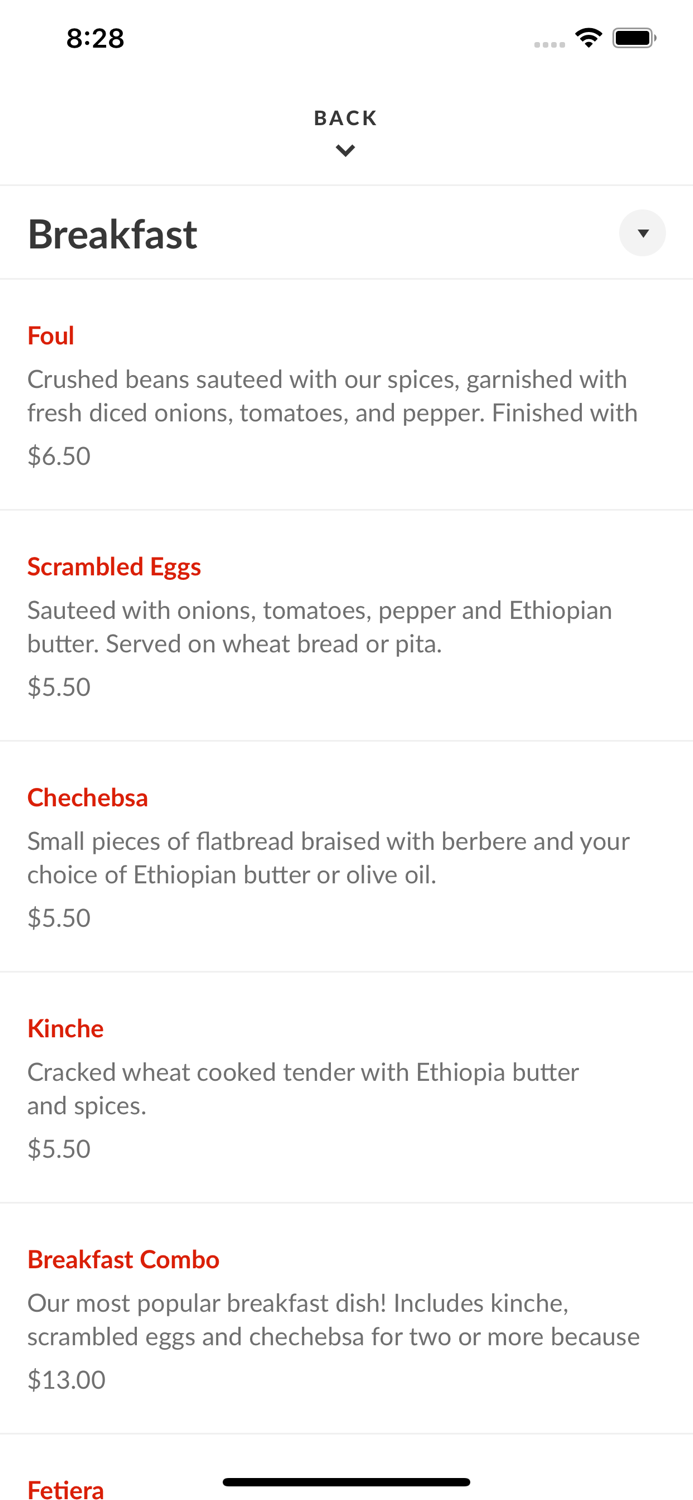Tap the $13.00 Breakfast Combo price
Viewport: 693px width, 1500px height.
[x=65, y=1379]
